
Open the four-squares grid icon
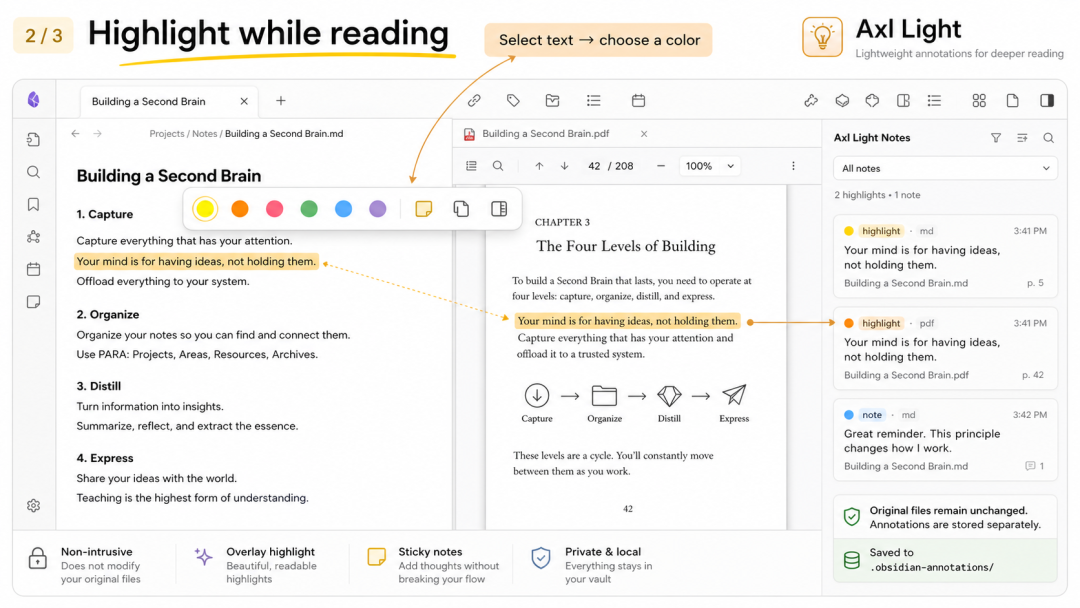(979, 101)
